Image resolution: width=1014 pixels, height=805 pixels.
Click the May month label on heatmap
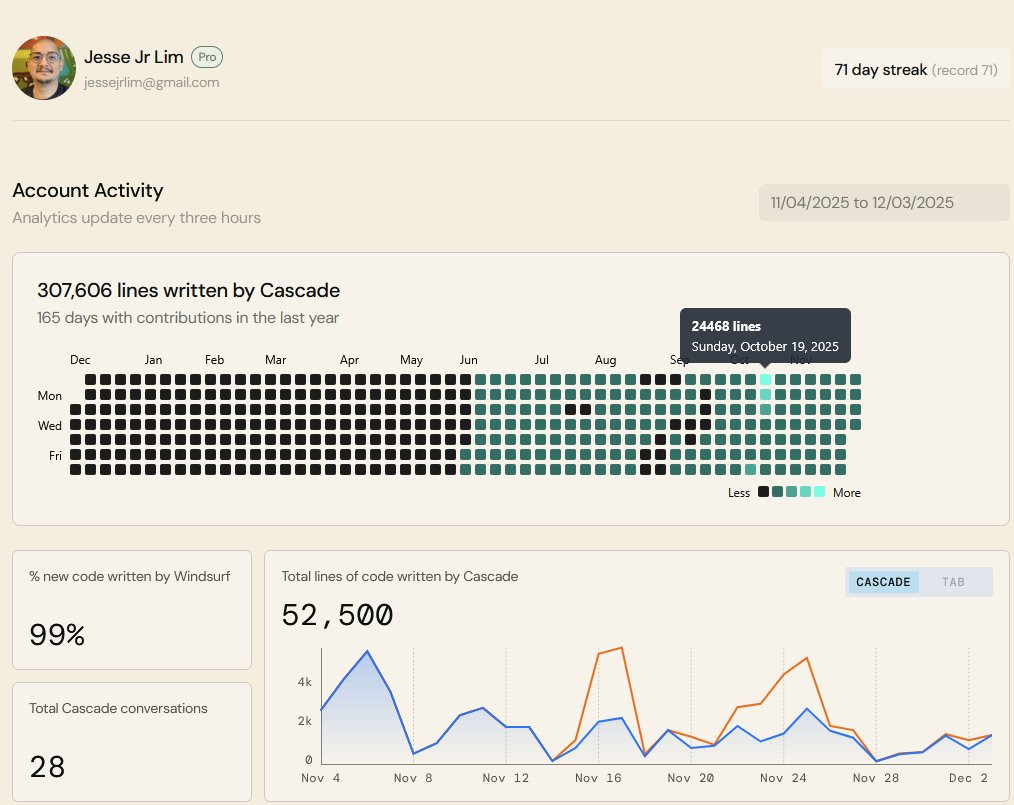411,360
